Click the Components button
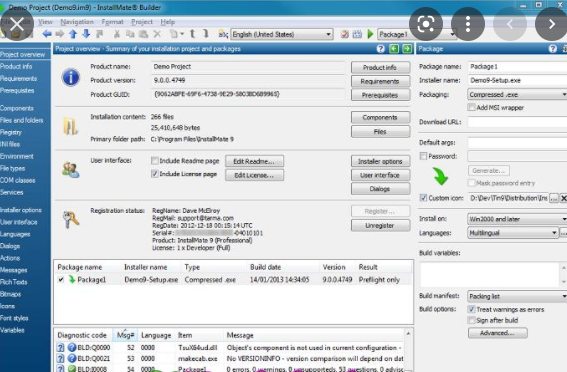 click(380, 117)
